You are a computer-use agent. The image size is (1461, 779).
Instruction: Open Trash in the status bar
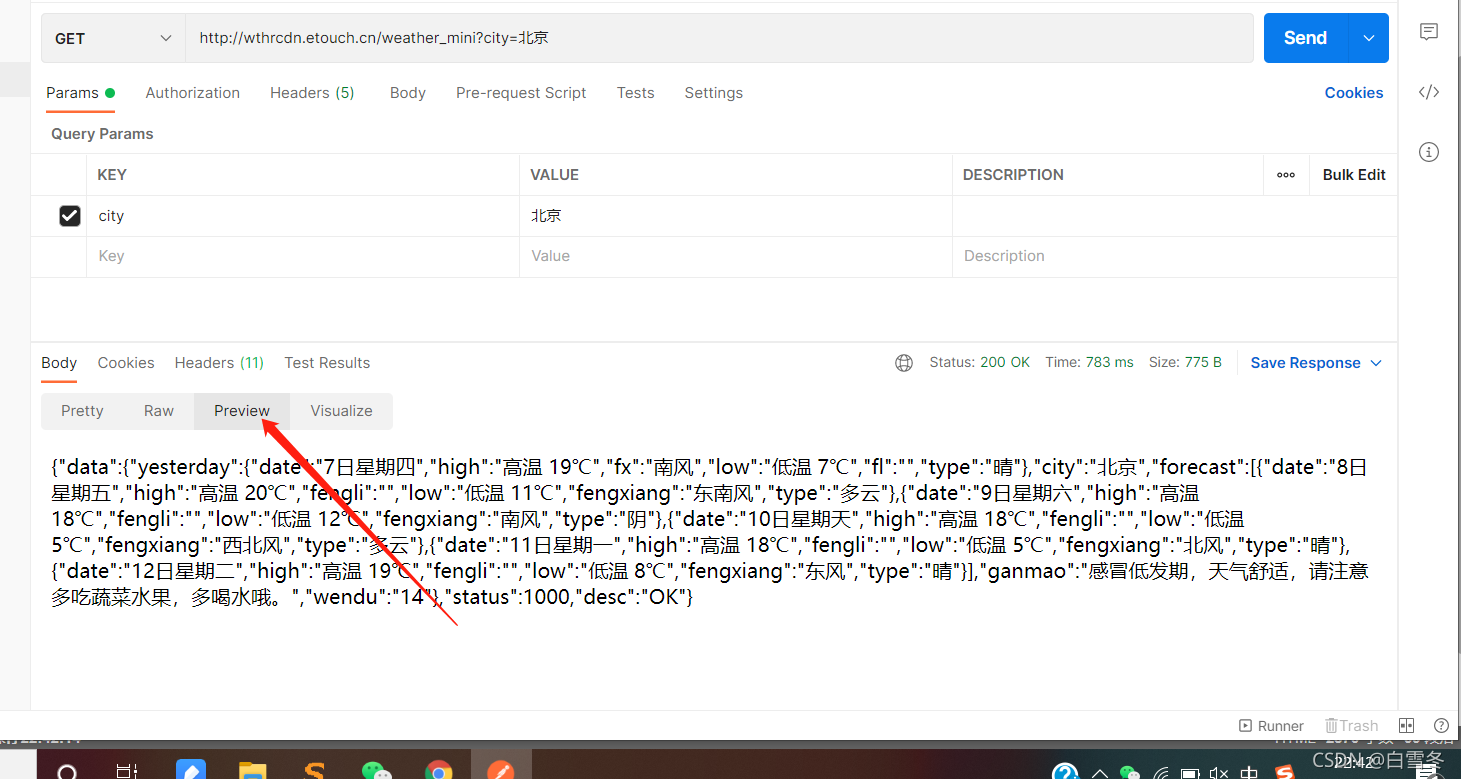[1351, 726]
